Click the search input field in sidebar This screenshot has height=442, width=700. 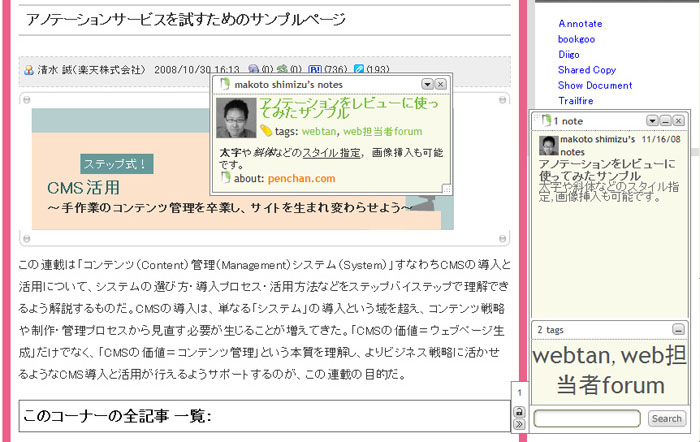click(587, 418)
